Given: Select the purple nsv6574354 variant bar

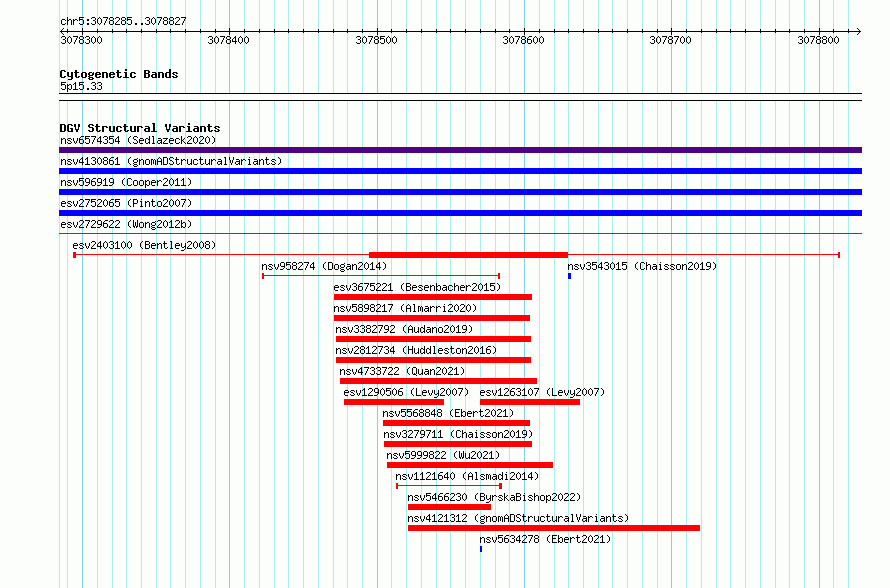Looking at the screenshot, I should 460,150.
